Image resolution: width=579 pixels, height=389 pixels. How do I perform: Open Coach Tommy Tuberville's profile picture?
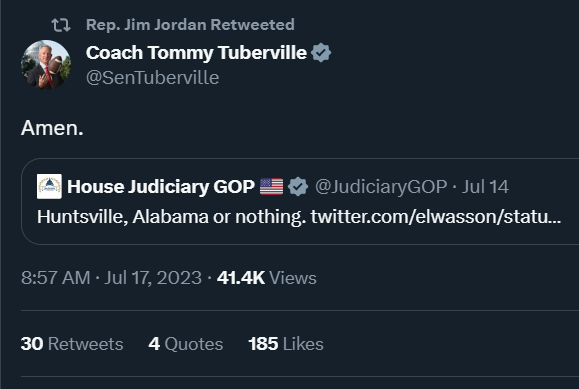46,65
